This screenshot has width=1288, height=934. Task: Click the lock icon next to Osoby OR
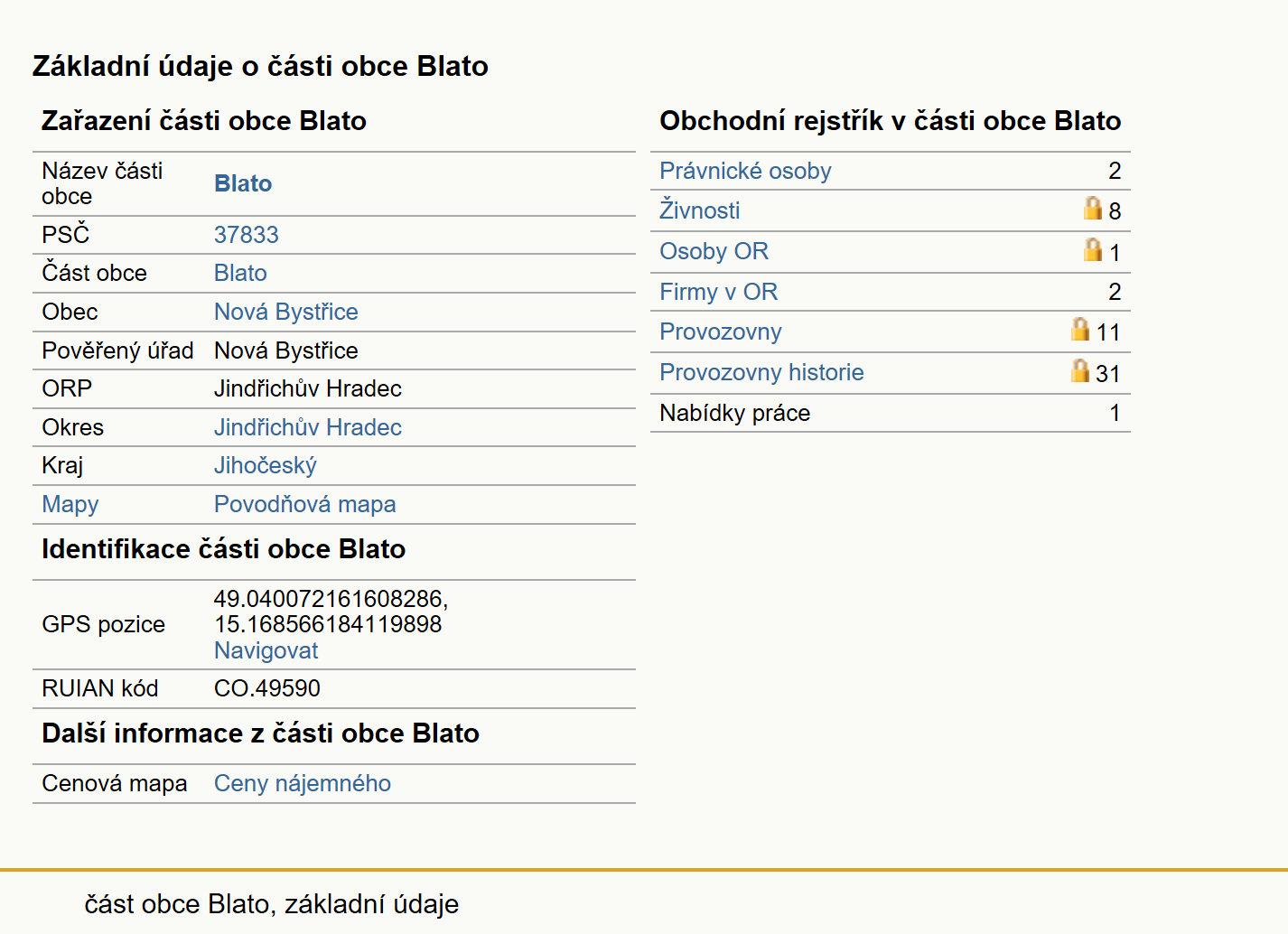1093,249
